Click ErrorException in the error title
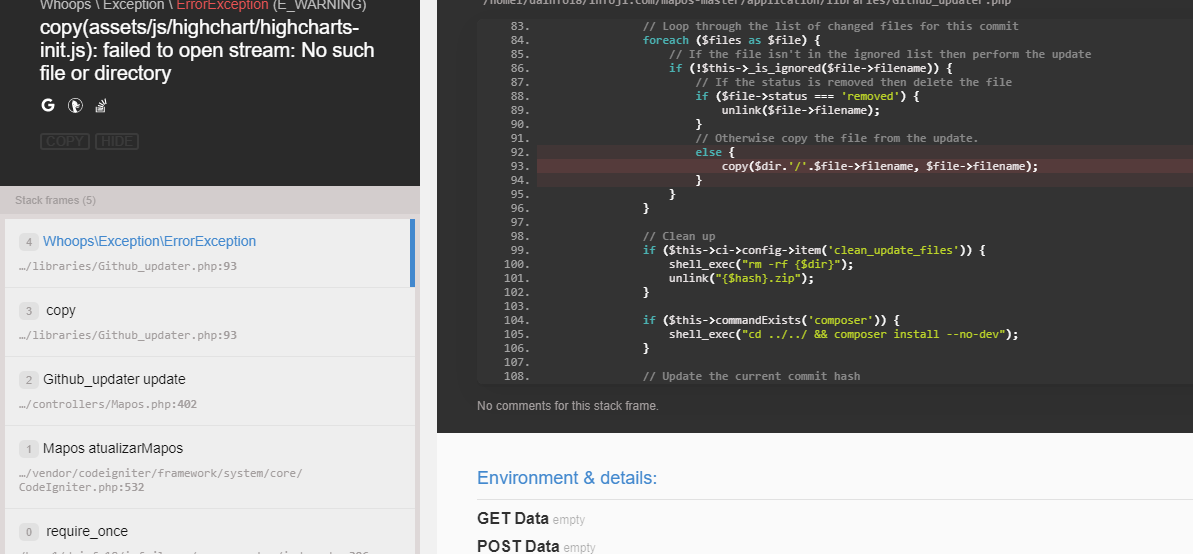The width and height of the screenshot is (1193, 554). (222, 6)
